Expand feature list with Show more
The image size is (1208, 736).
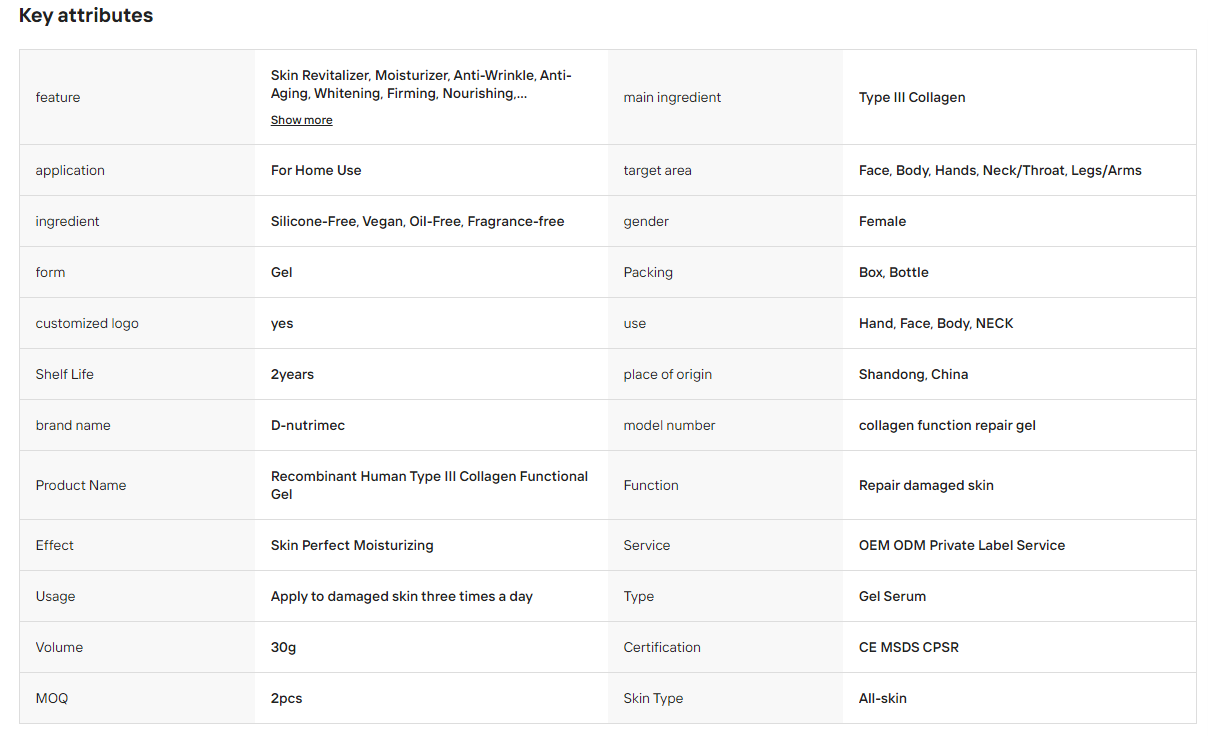301,120
